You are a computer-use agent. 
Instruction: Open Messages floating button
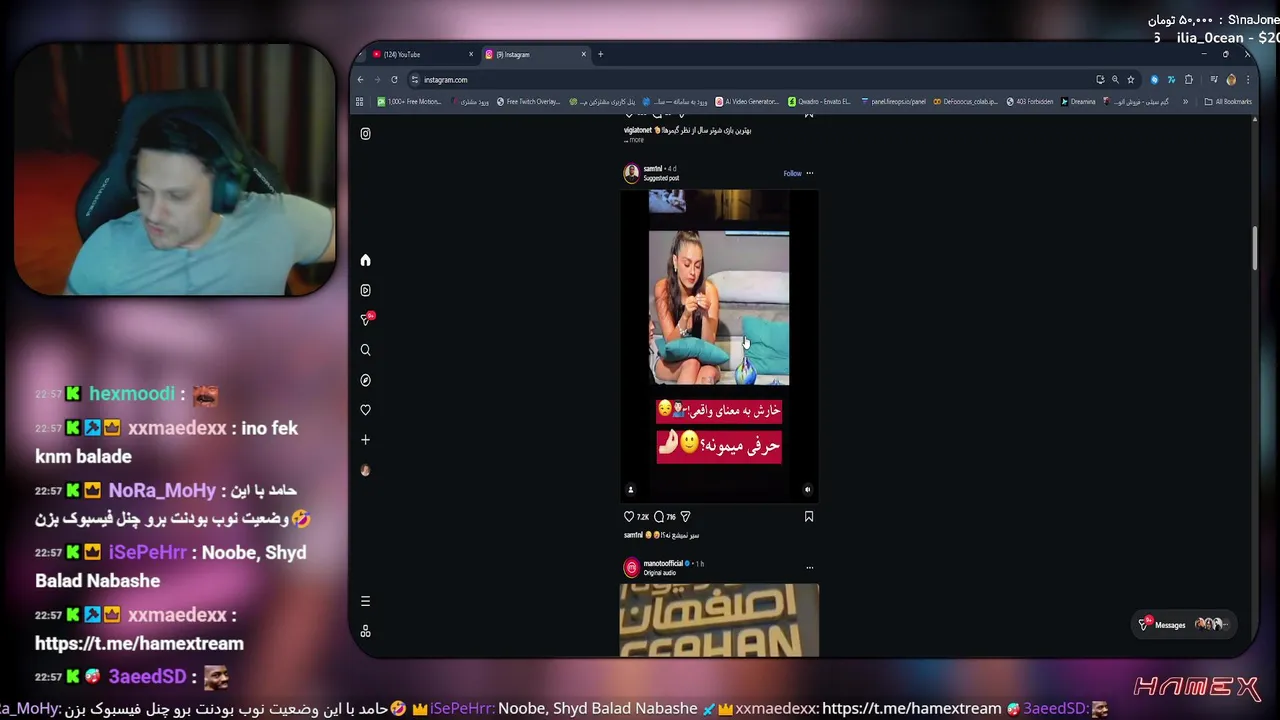pos(1184,625)
